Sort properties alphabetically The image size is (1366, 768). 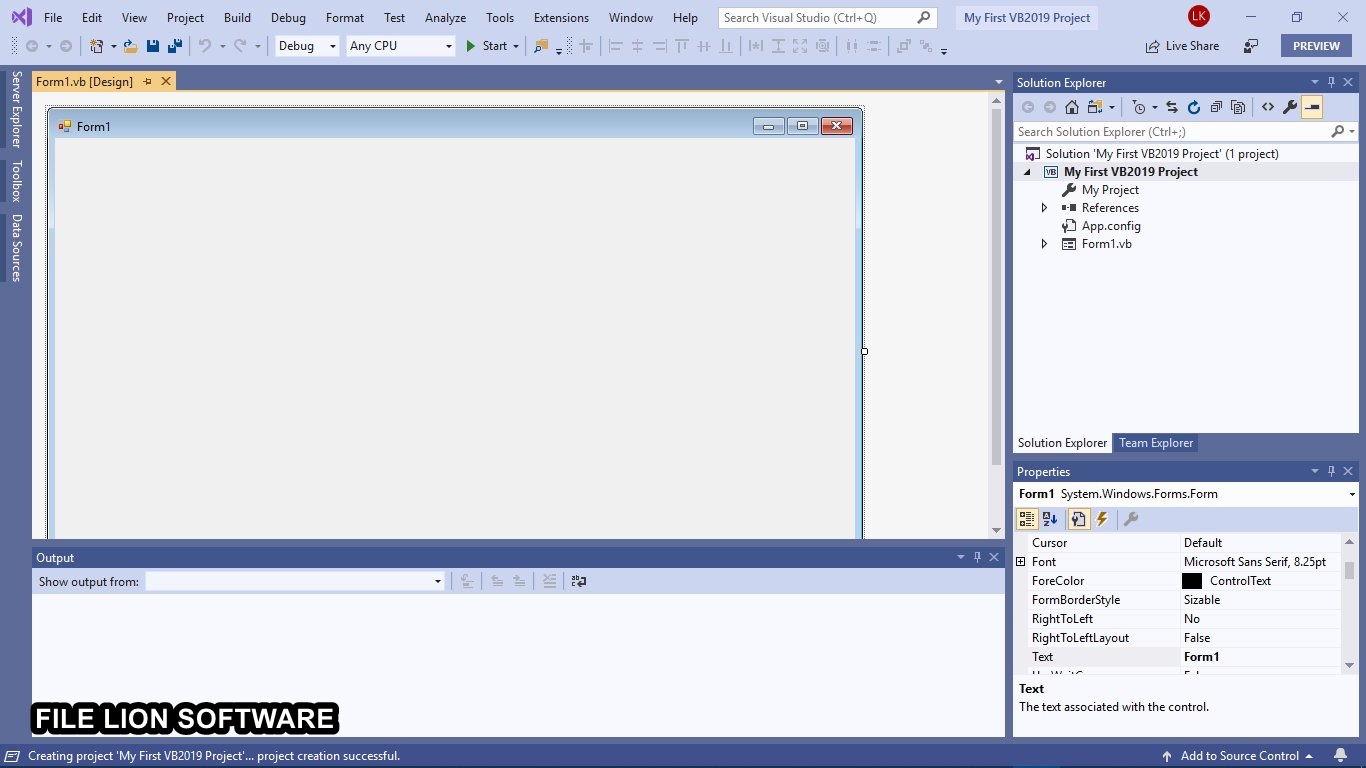1049,519
